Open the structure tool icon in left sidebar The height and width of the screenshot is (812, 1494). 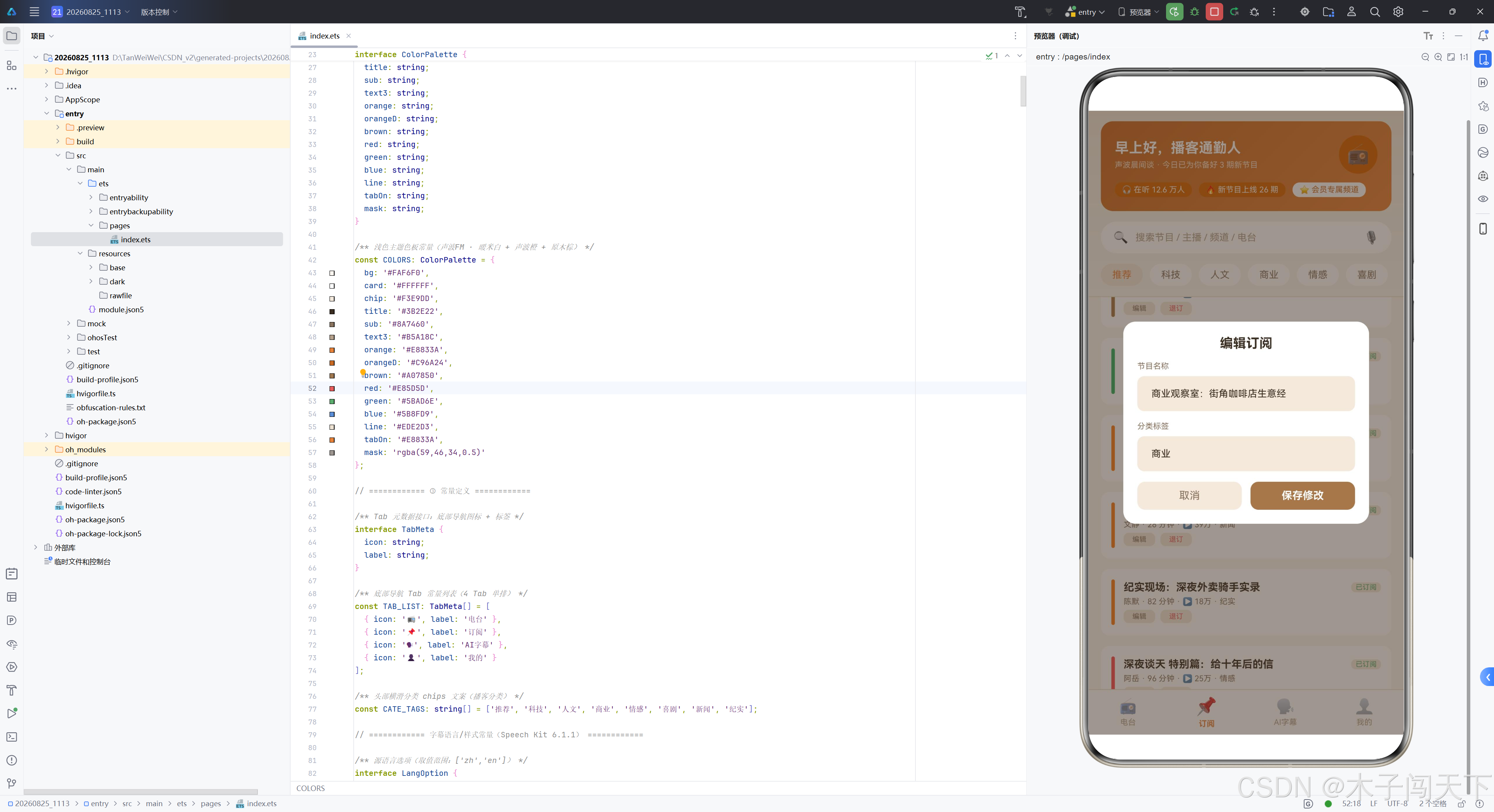[12, 65]
